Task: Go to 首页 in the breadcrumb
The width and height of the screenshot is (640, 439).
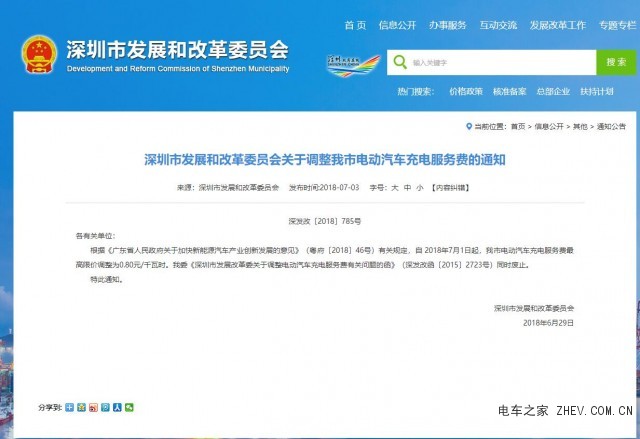Action: pos(518,126)
